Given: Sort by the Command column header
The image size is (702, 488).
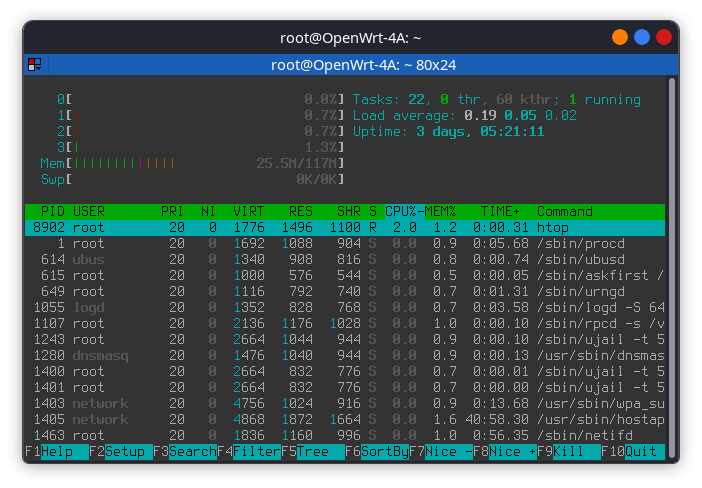Looking at the screenshot, I should click(565, 211).
